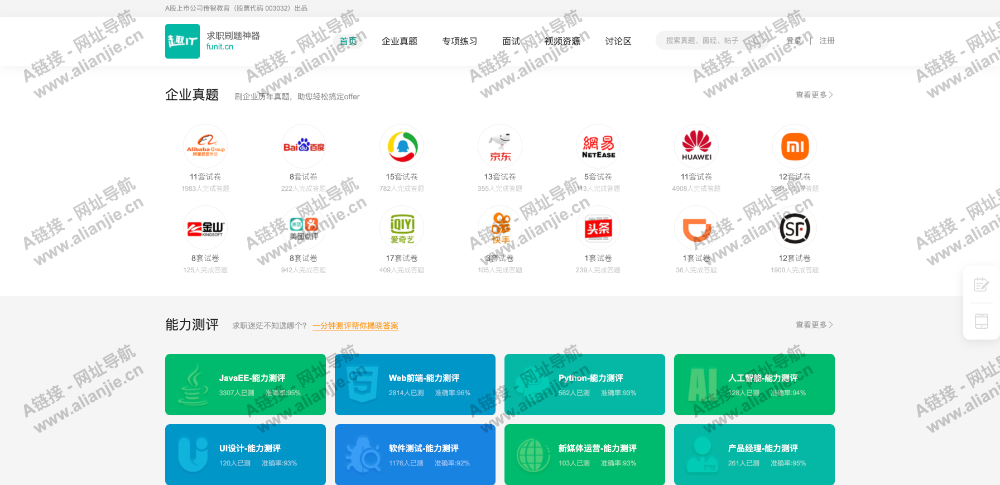Click the AI icon on the 人工智能 card

[x=703, y=385]
